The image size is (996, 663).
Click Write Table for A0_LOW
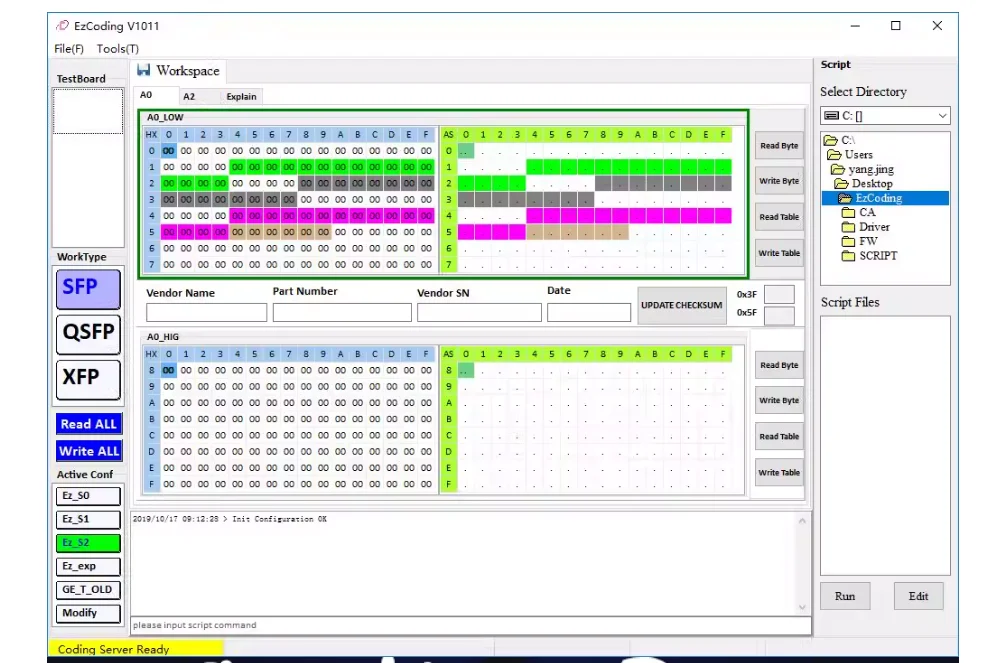pos(779,253)
